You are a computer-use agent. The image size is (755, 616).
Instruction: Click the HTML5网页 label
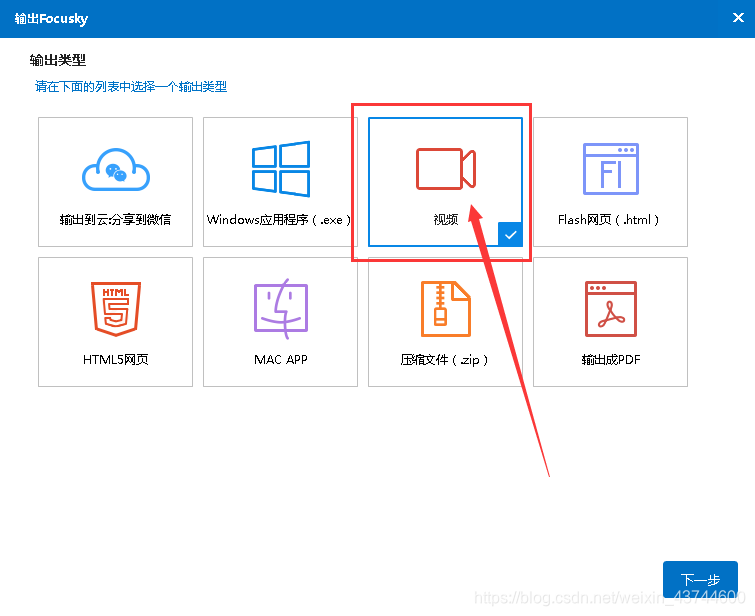(x=116, y=359)
